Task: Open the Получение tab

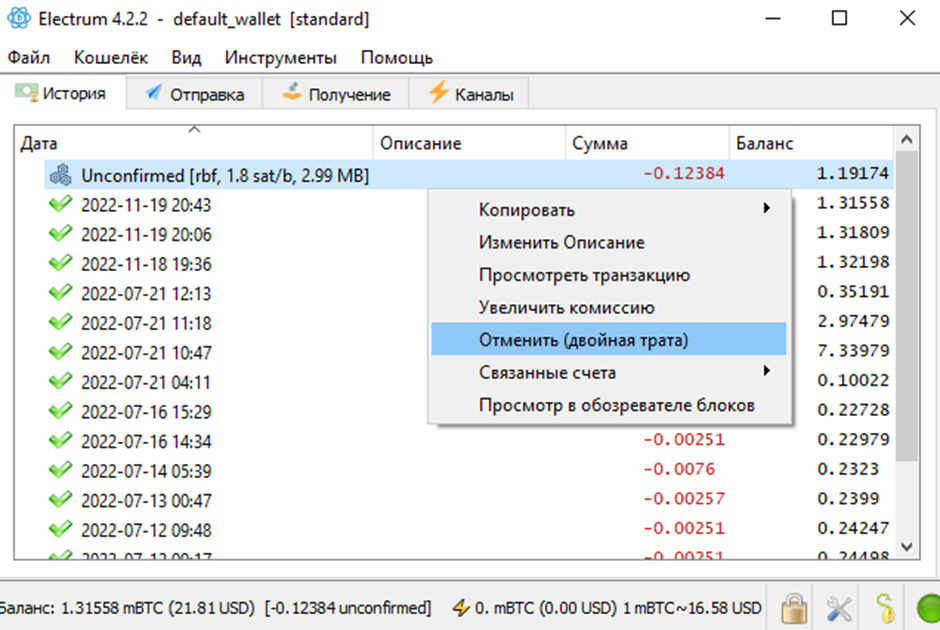Action: 336,94
